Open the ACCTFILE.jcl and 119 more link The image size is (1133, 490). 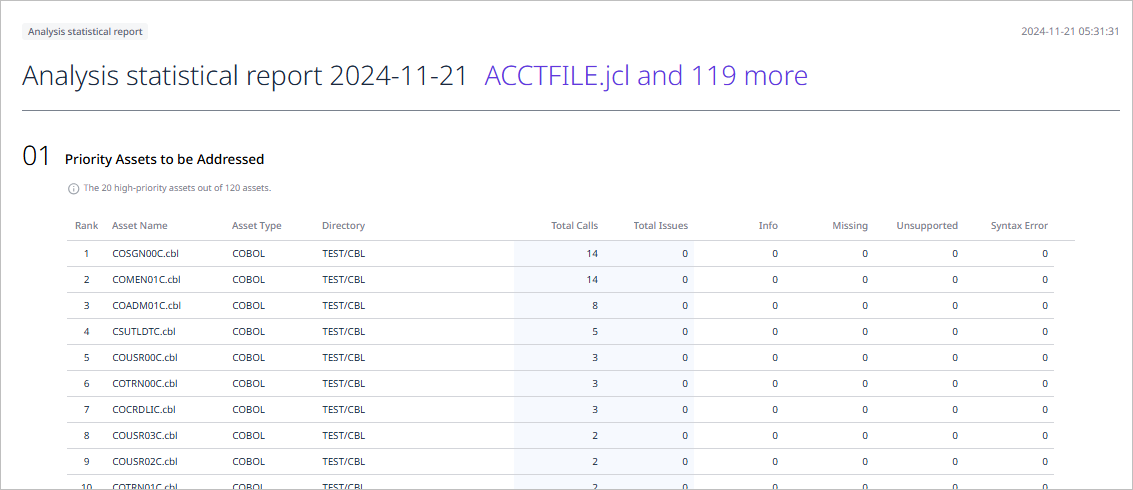click(x=646, y=76)
